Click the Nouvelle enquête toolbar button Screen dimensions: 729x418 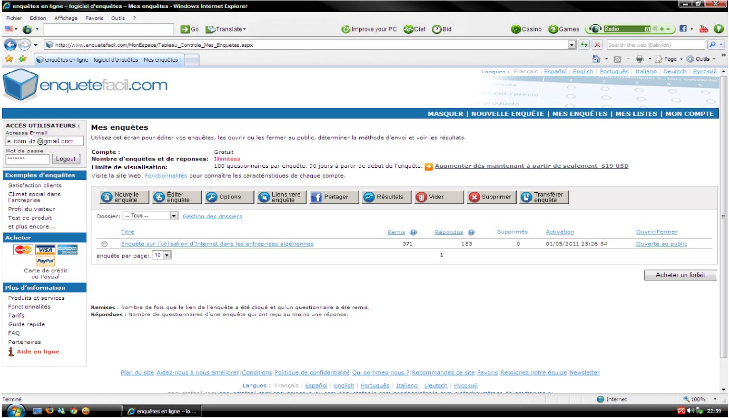124,197
